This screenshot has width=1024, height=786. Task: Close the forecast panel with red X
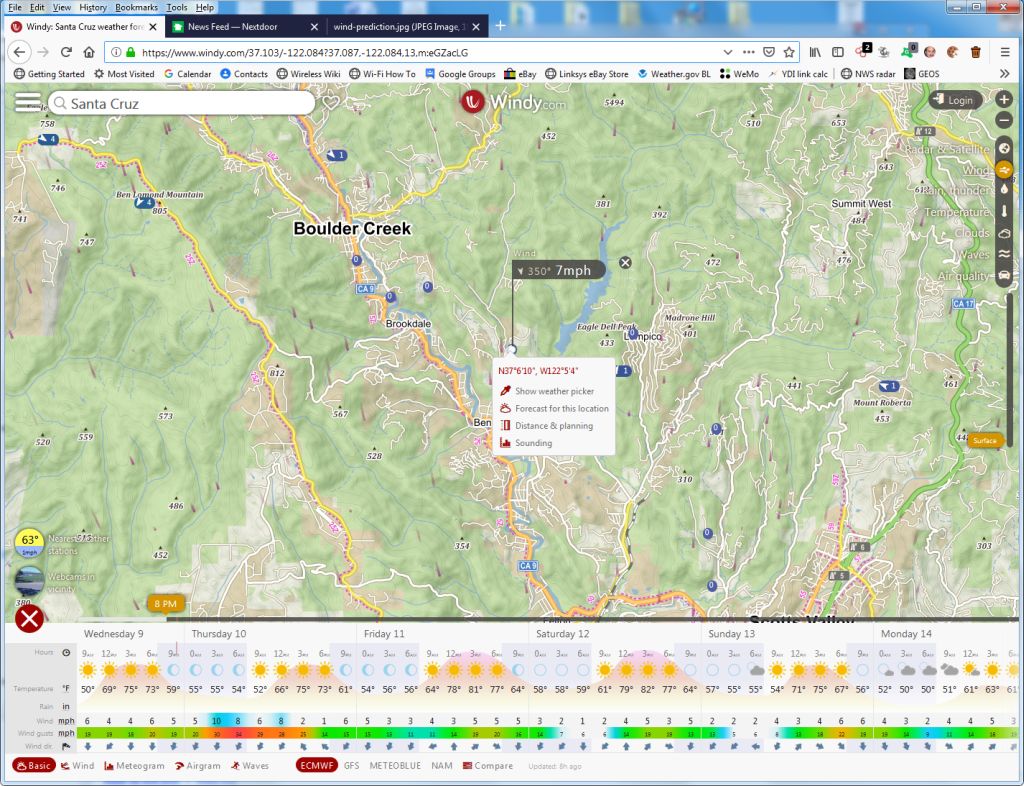tap(30, 619)
